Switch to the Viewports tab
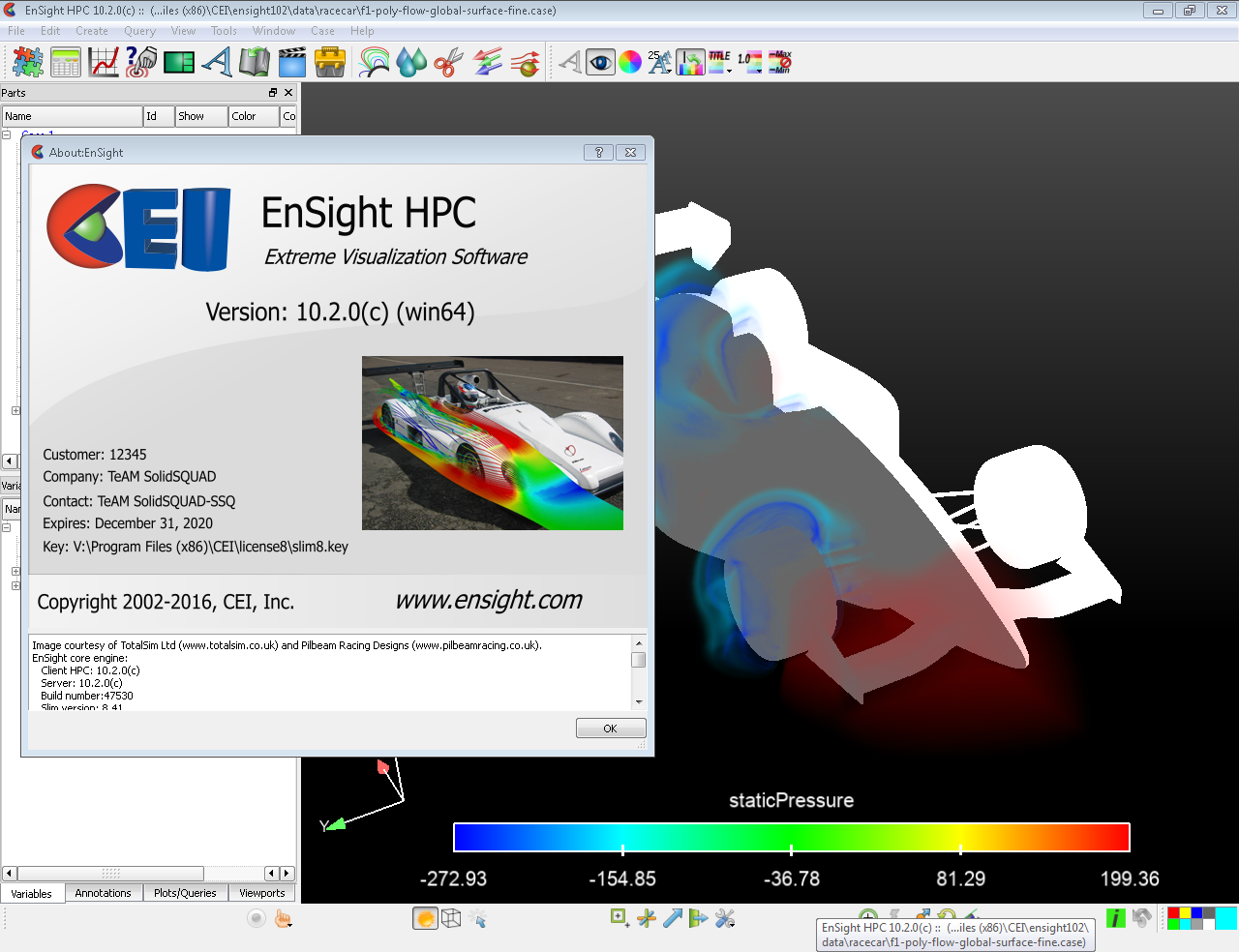Screen dimensions: 1239x952 [262, 893]
